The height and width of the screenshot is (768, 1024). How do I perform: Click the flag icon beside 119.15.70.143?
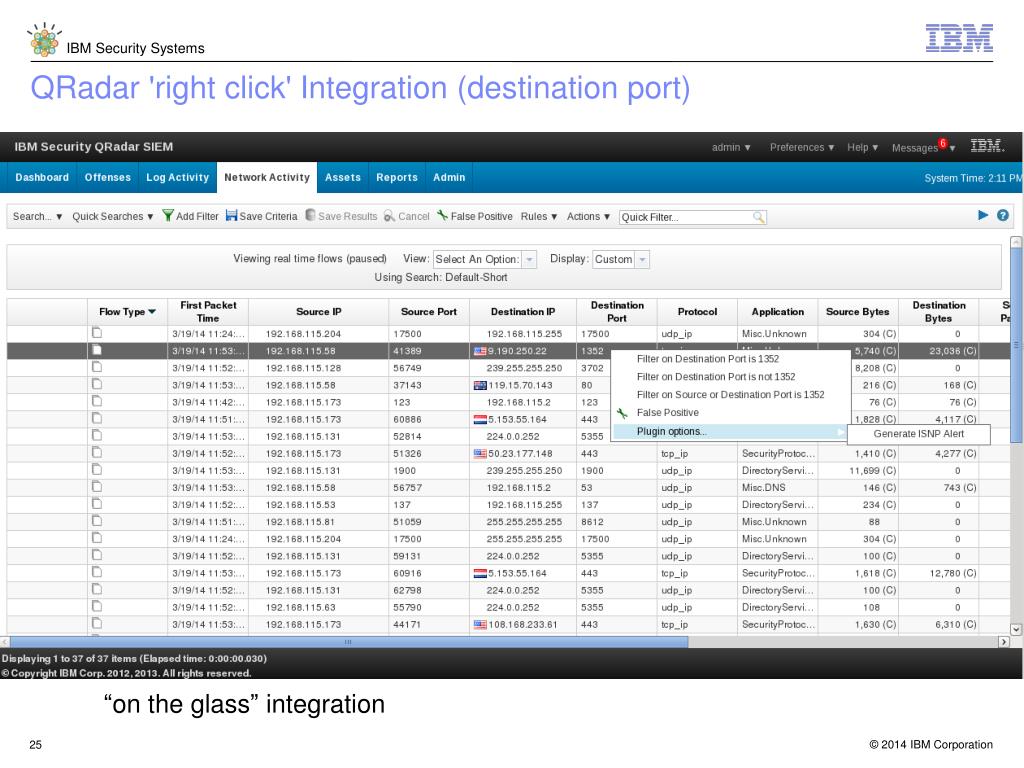[x=480, y=385]
